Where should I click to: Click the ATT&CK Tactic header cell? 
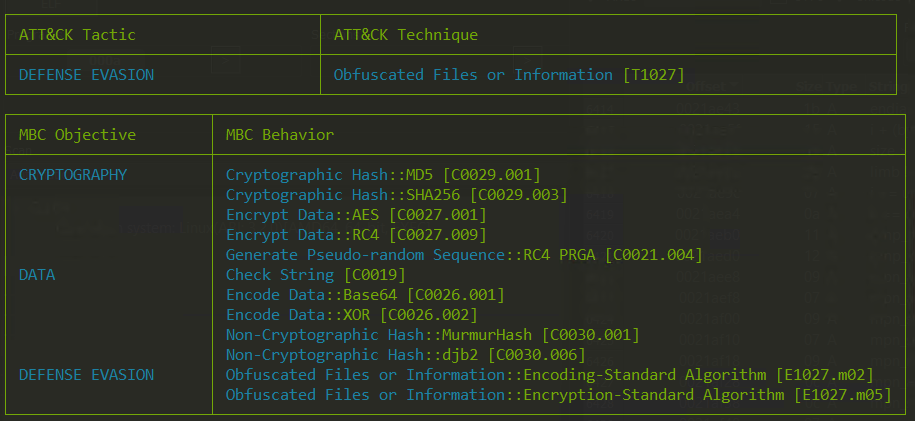pos(163,34)
